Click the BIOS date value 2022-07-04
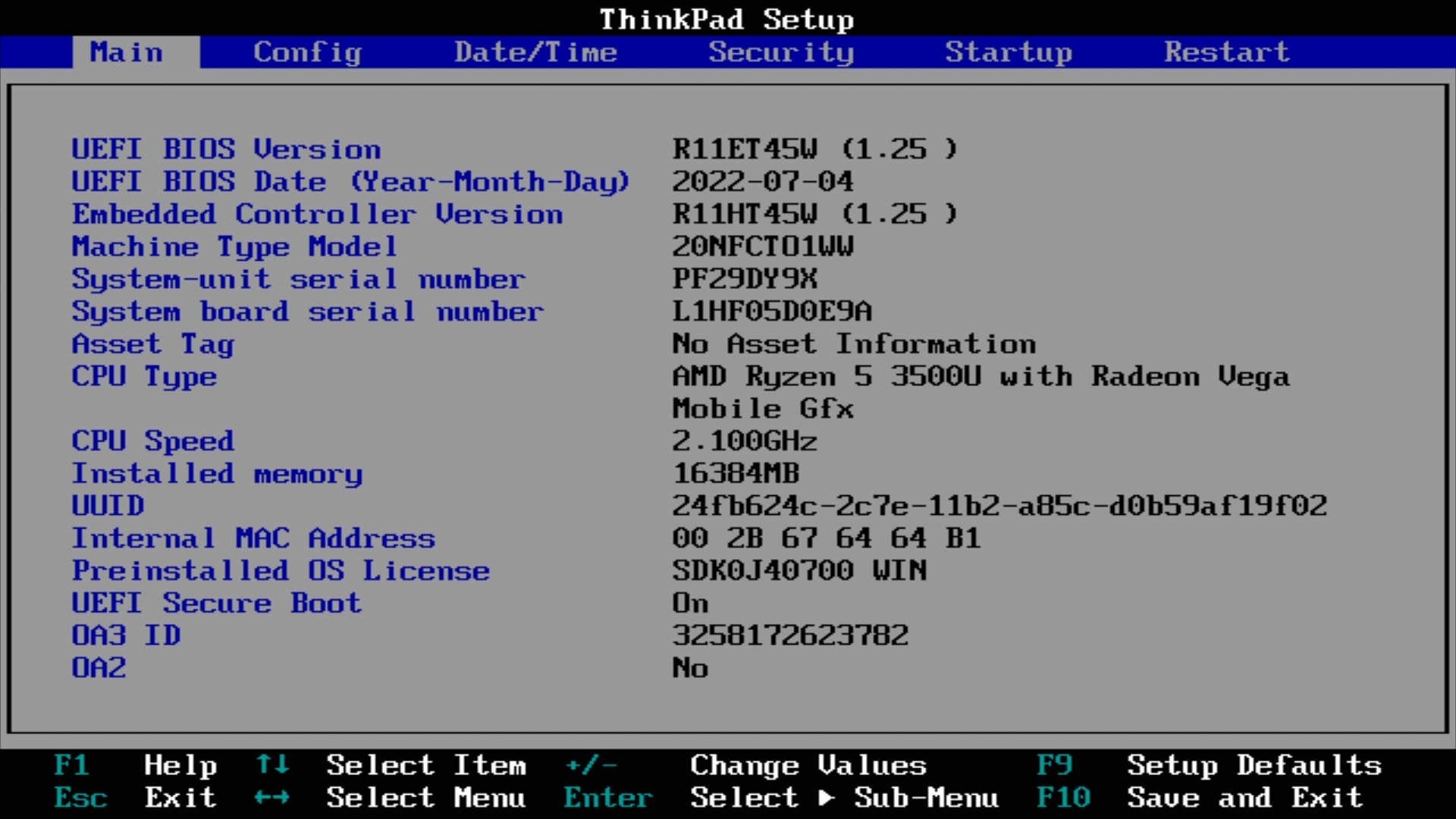Viewport: 1456px width, 819px height. [x=763, y=181]
